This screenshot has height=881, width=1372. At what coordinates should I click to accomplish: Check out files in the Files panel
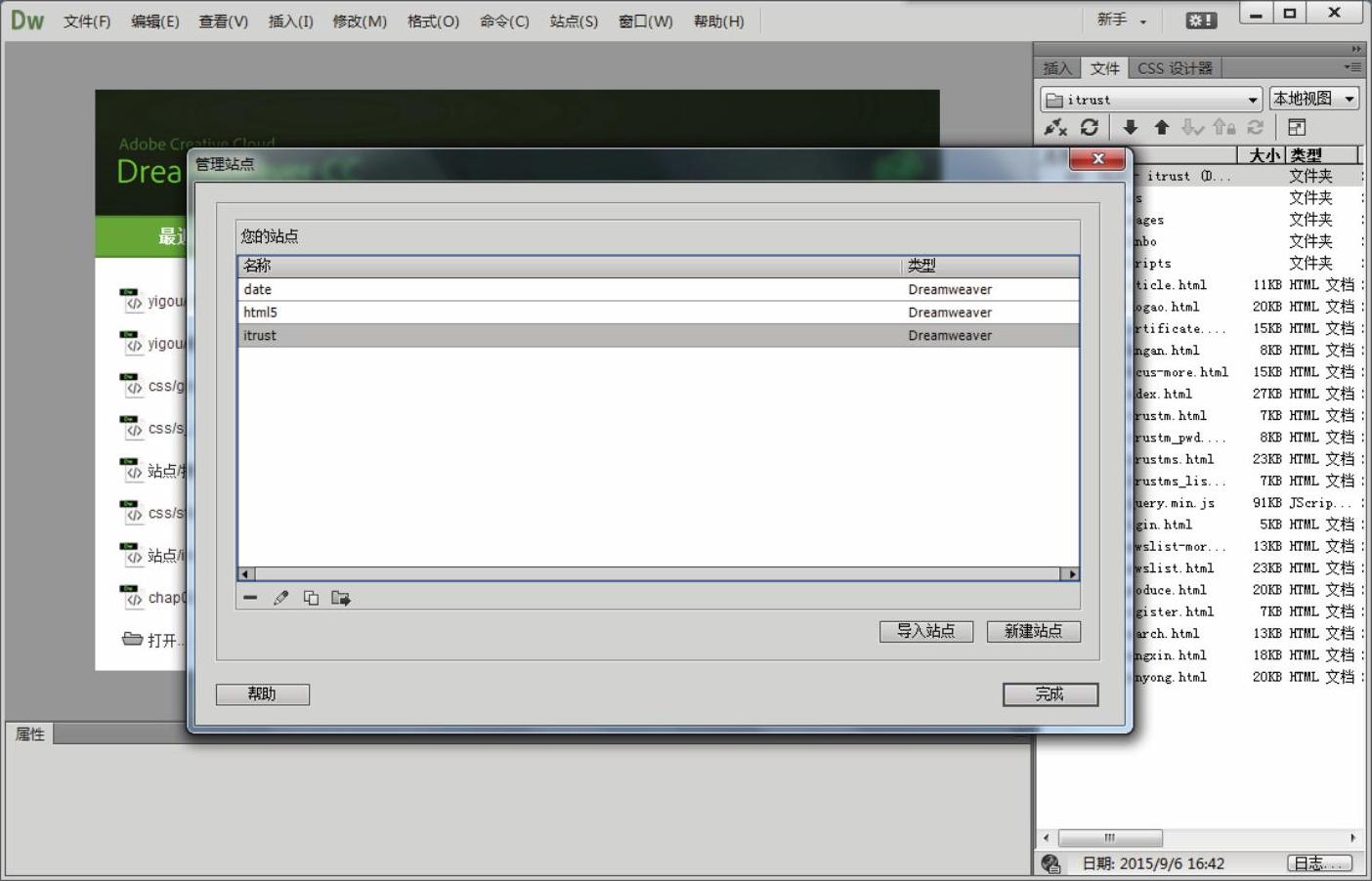(1192, 127)
